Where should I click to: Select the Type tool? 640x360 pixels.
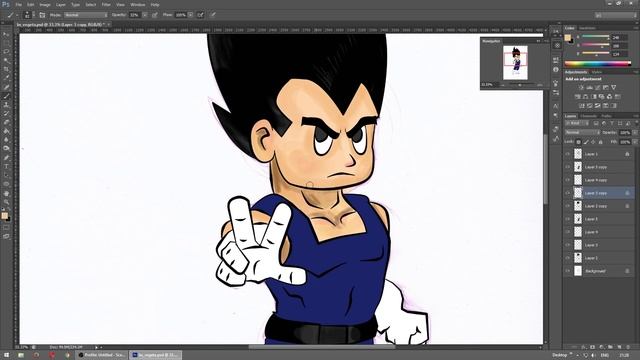pyautogui.click(x=6, y=166)
